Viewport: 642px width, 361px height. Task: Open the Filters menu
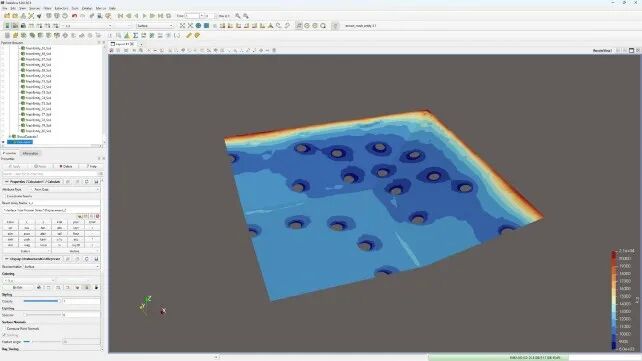coord(47,8)
